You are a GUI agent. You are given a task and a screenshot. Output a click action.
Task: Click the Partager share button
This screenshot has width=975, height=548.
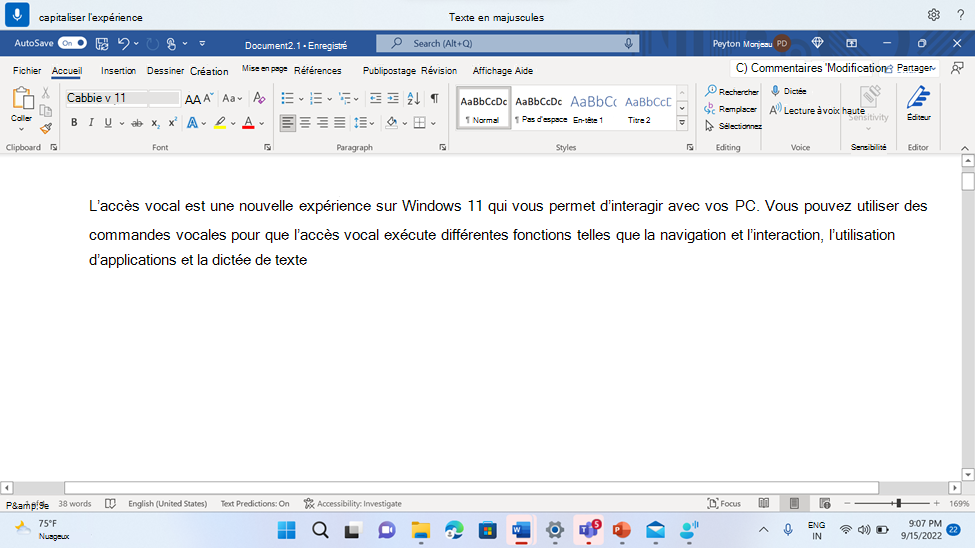(911, 68)
